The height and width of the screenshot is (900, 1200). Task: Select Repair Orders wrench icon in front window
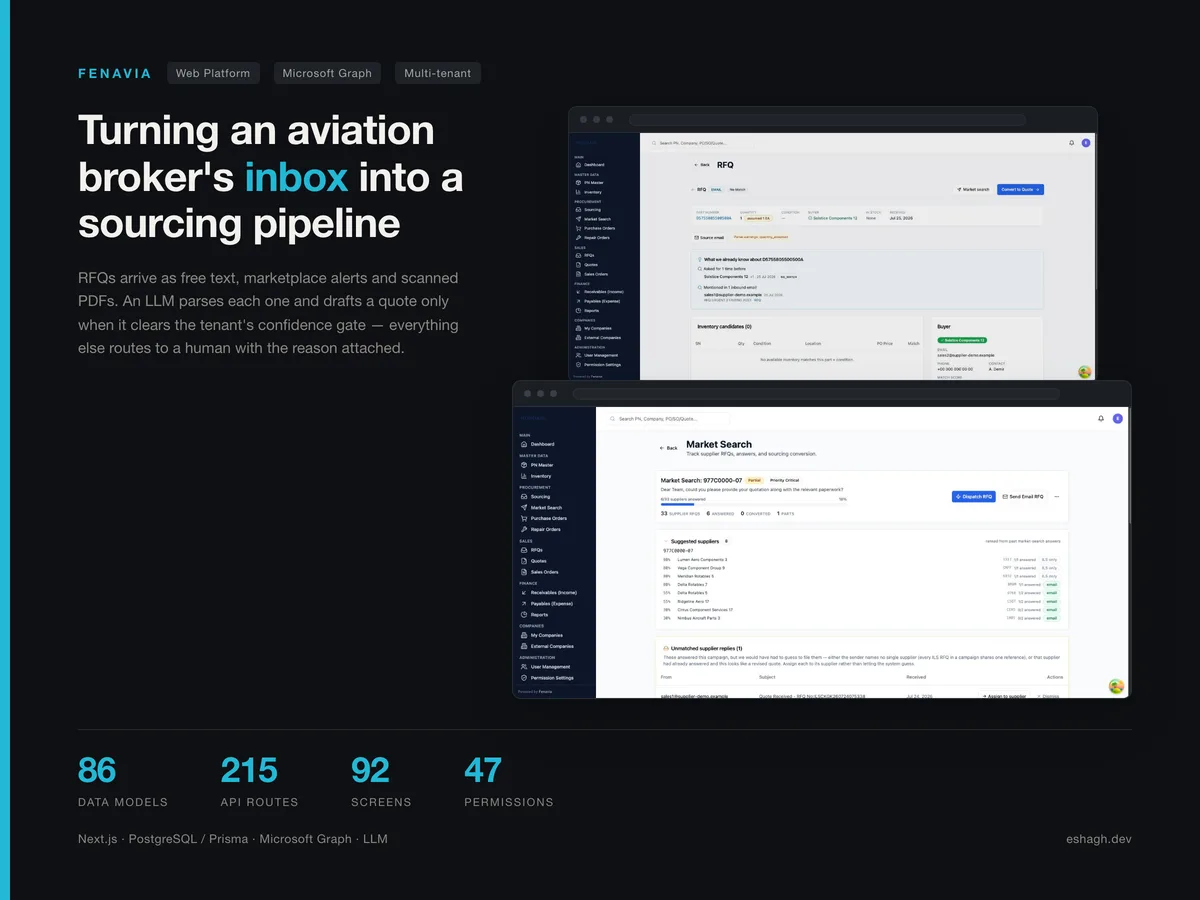tap(525, 529)
